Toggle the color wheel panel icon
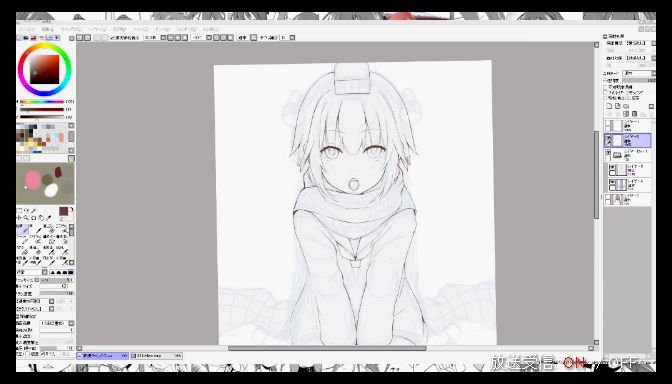The width and height of the screenshot is (672, 384). [x=20, y=38]
